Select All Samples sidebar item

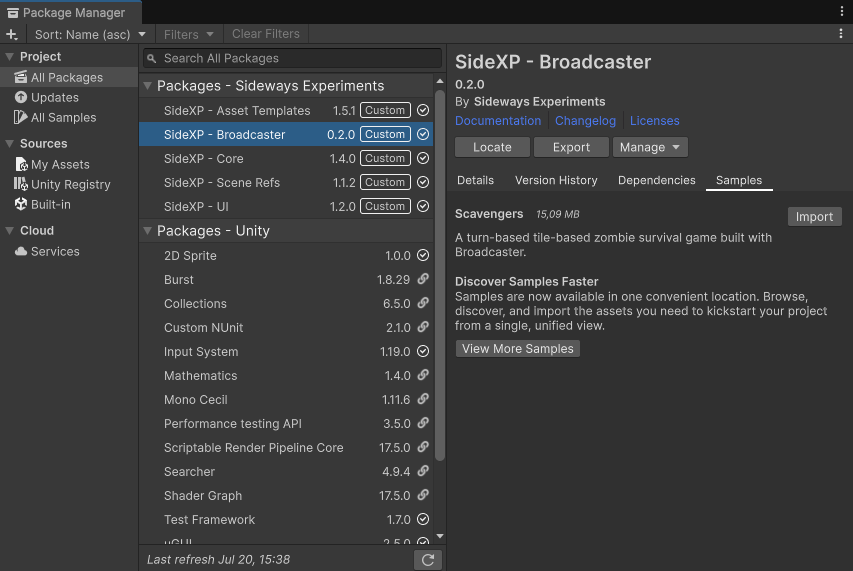[69, 117]
